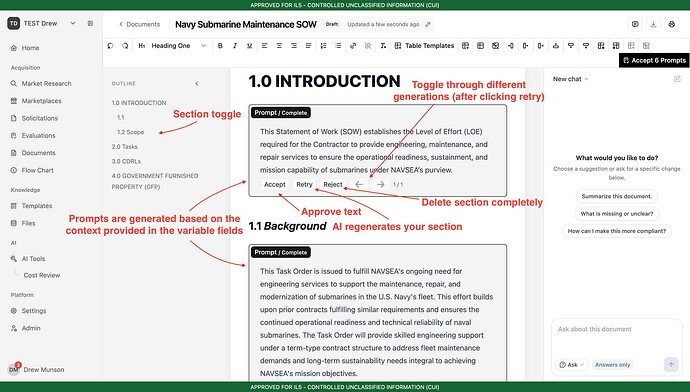The image size is (690, 392).
Task: Open Cost Review in sidebar
Action: (42, 275)
